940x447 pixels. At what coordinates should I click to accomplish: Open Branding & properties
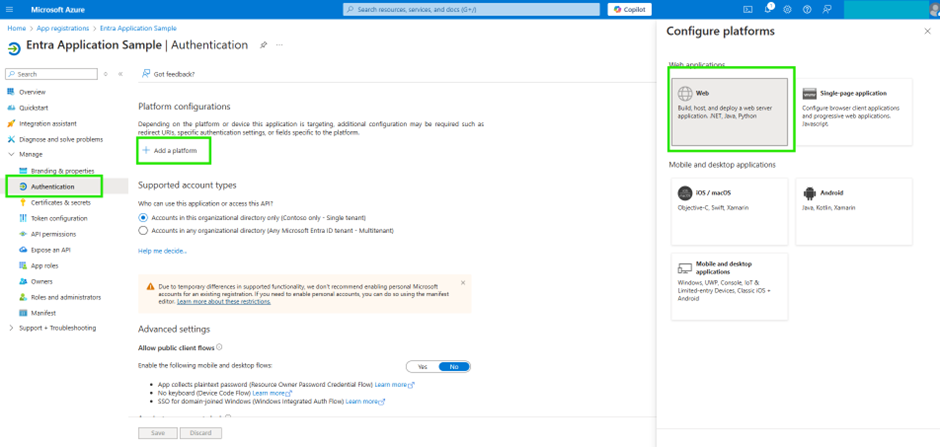62,171
